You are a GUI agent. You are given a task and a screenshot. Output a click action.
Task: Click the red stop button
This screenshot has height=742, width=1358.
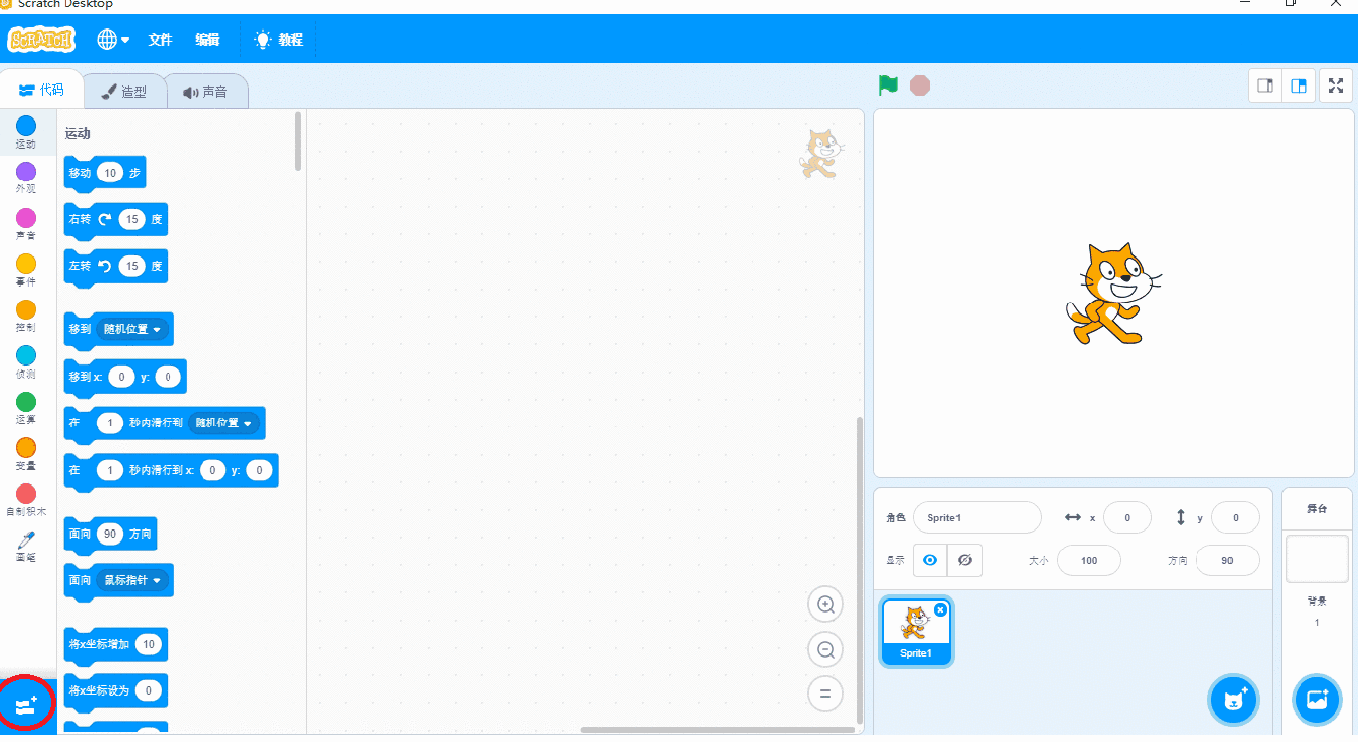click(920, 85)
